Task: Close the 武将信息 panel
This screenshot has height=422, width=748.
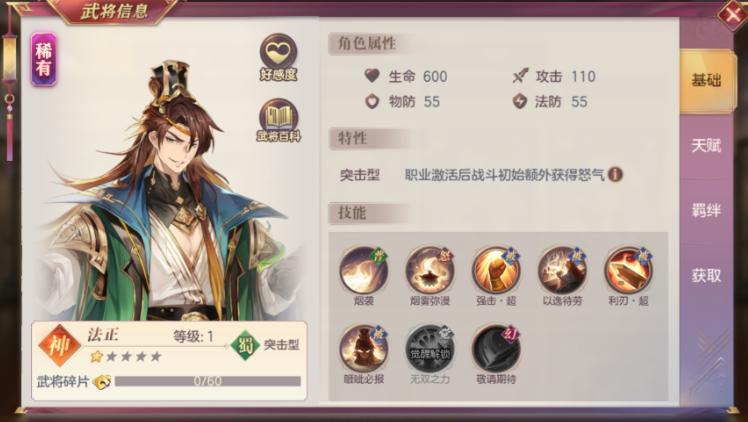Action: click(733, 15)
